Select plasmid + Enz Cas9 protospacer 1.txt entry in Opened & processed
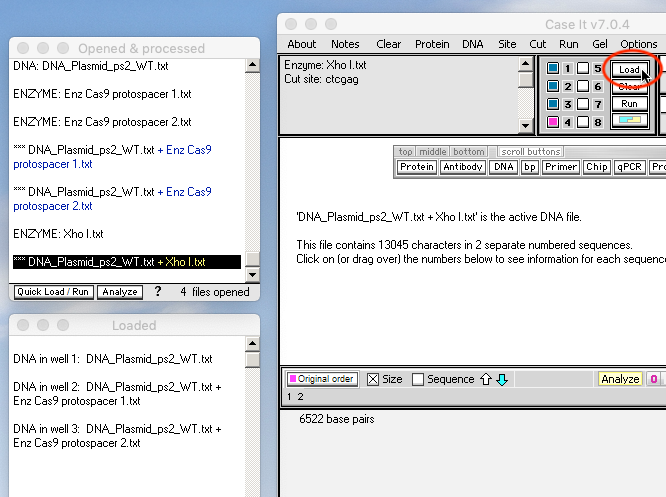 pyautogui.click(x=113, y=157)
